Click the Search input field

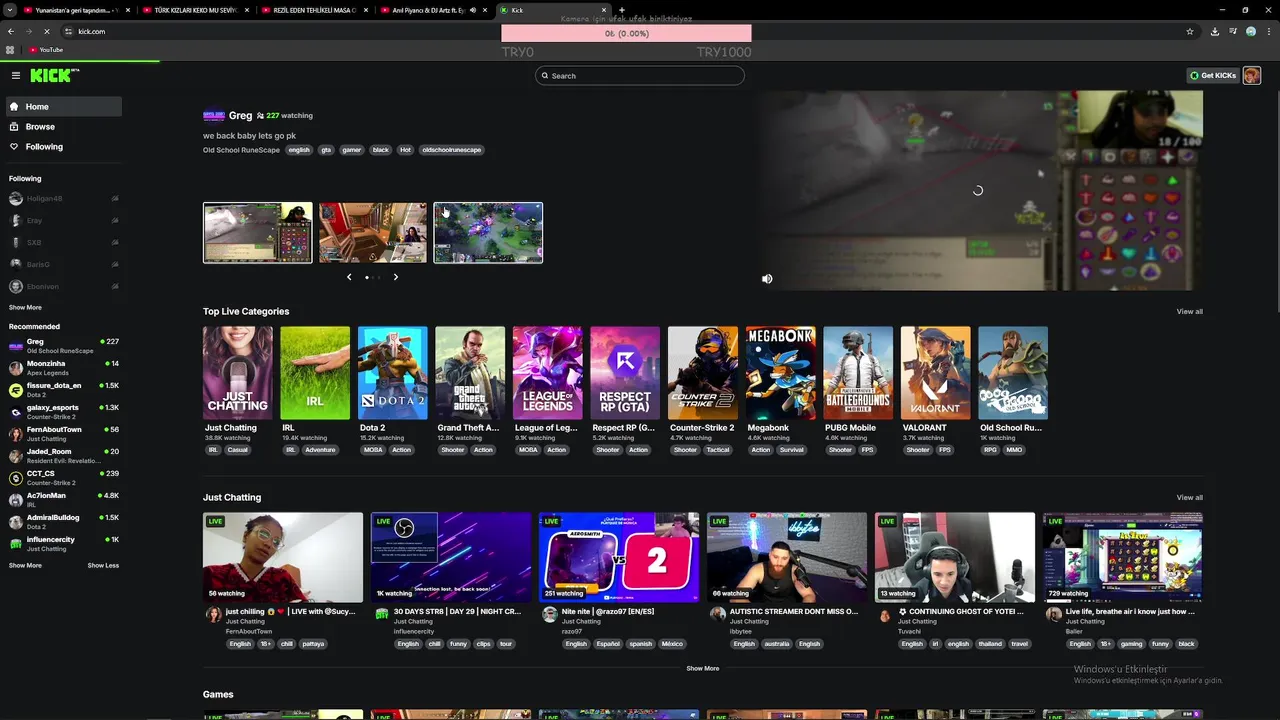click(640, 76)
